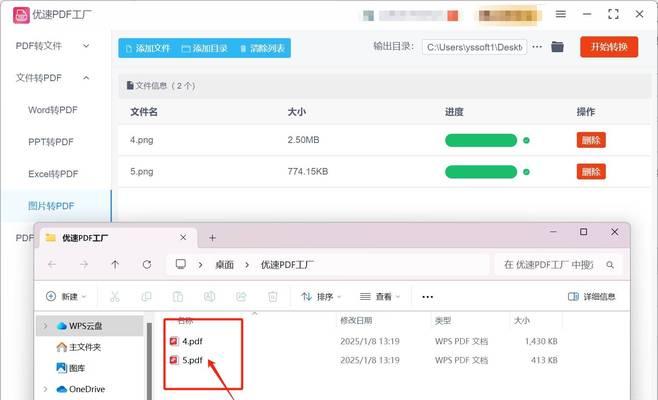658x400 pixels.
Task: Open output folder icon next to path
Action: 557,47
